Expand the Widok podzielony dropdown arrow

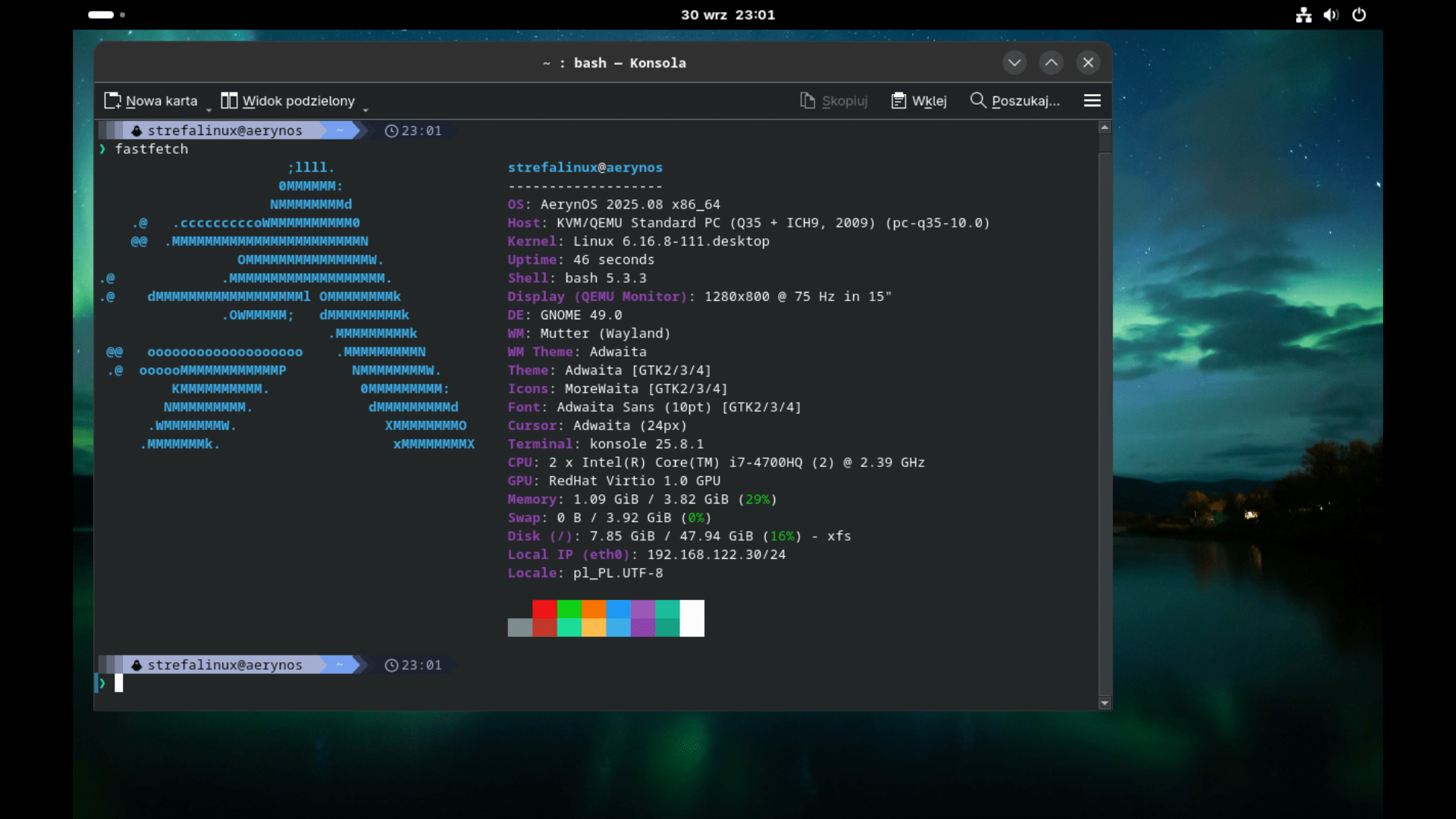366,111
